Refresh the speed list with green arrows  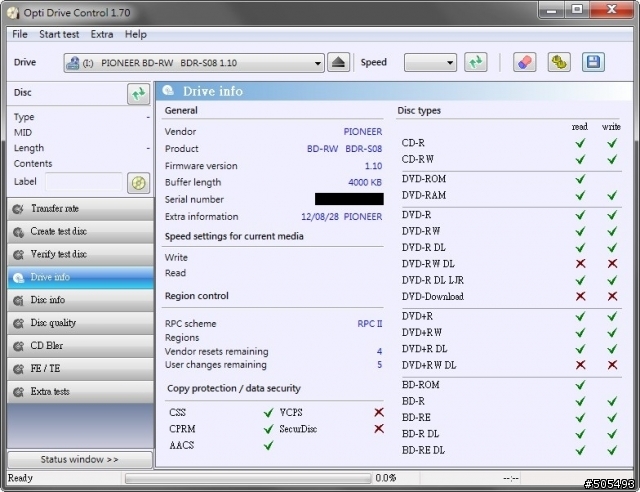[x=476, y=62]
